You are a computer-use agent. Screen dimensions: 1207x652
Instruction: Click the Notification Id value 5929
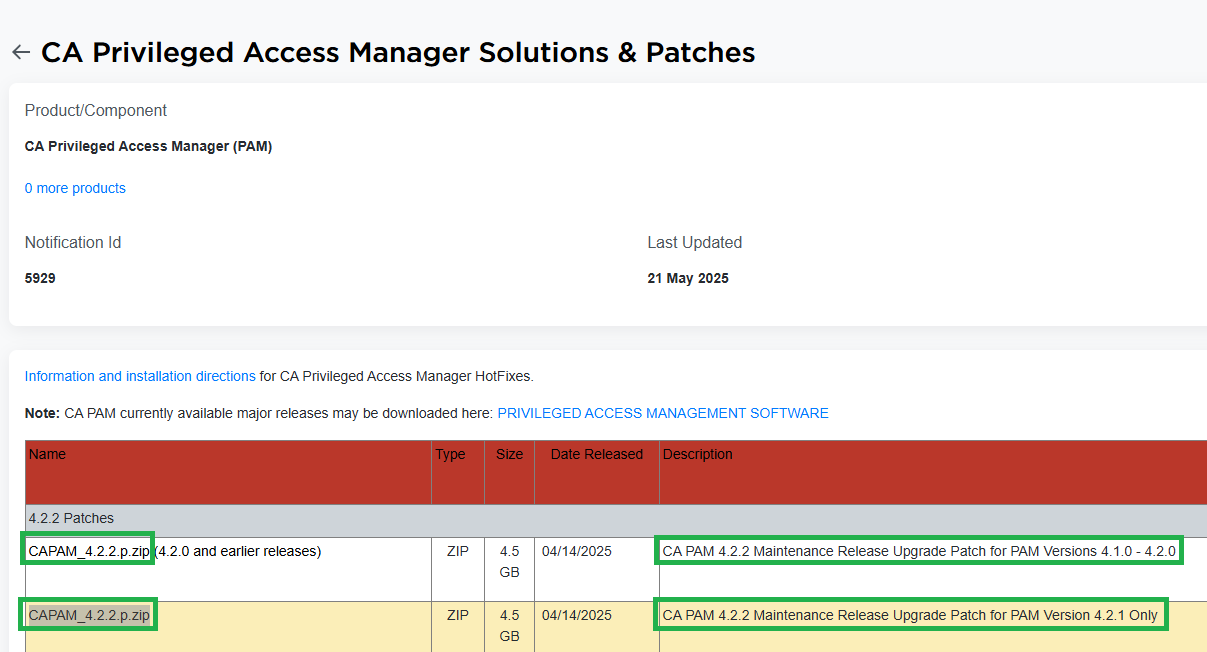point(40,278)
